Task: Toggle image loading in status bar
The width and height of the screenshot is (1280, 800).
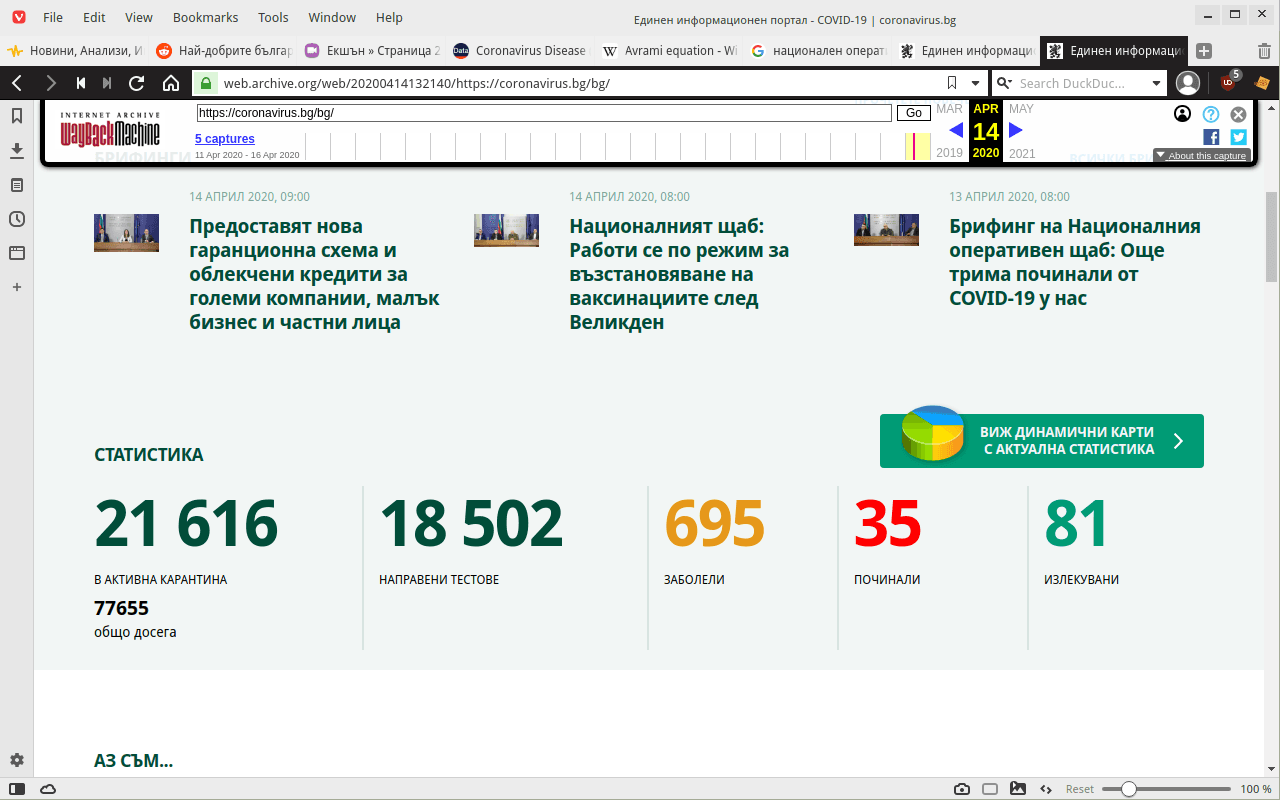Action: coord(1018,789)
